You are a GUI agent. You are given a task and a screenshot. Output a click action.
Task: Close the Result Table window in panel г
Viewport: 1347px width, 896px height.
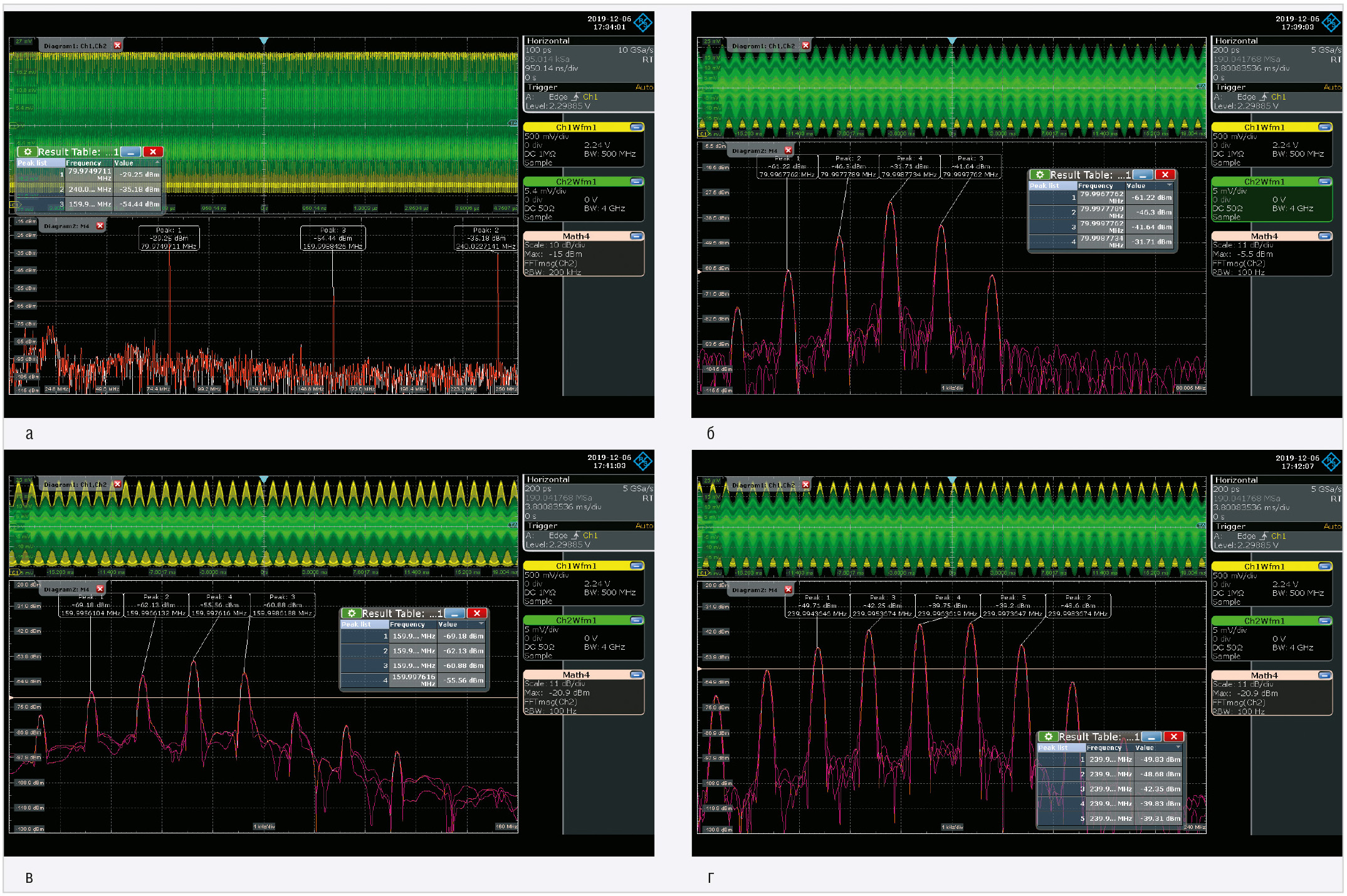(1174, 737)
